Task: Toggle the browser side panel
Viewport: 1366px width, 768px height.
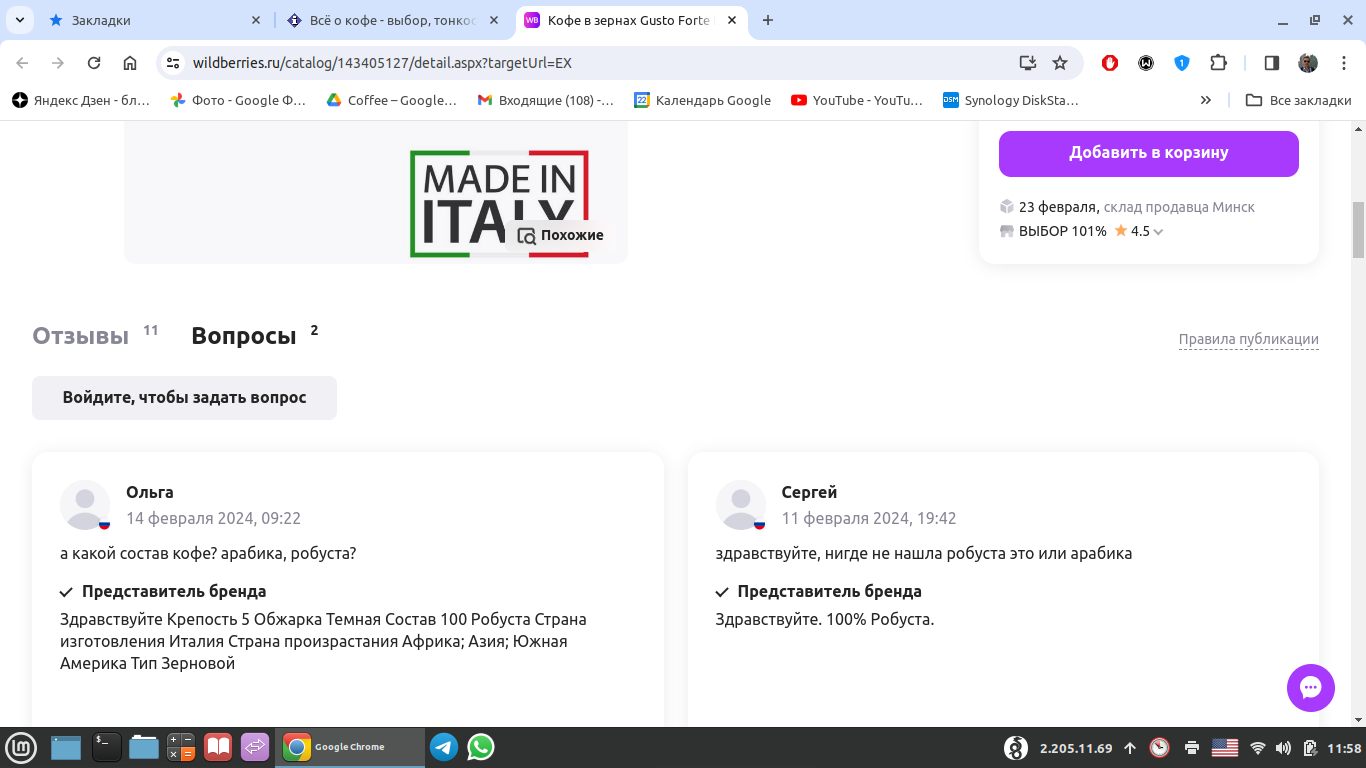Action: point(1272,63)
